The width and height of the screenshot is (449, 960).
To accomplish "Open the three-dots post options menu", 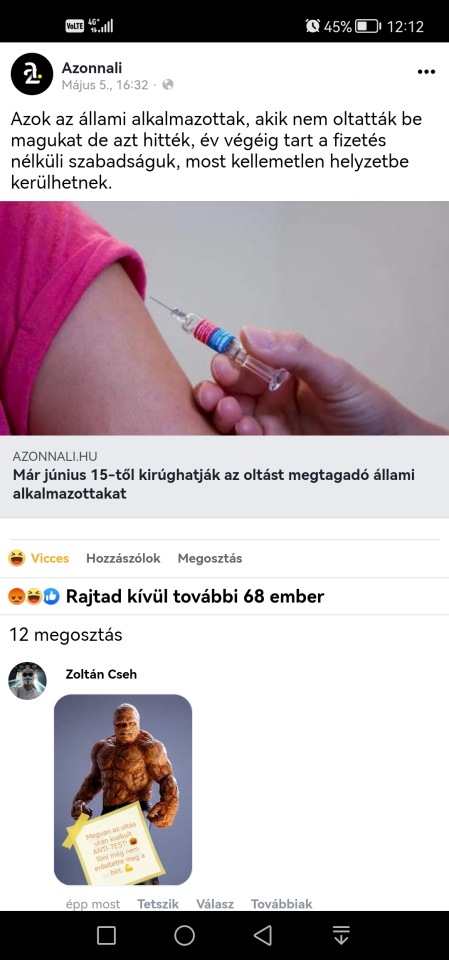I will click(426, 72).
